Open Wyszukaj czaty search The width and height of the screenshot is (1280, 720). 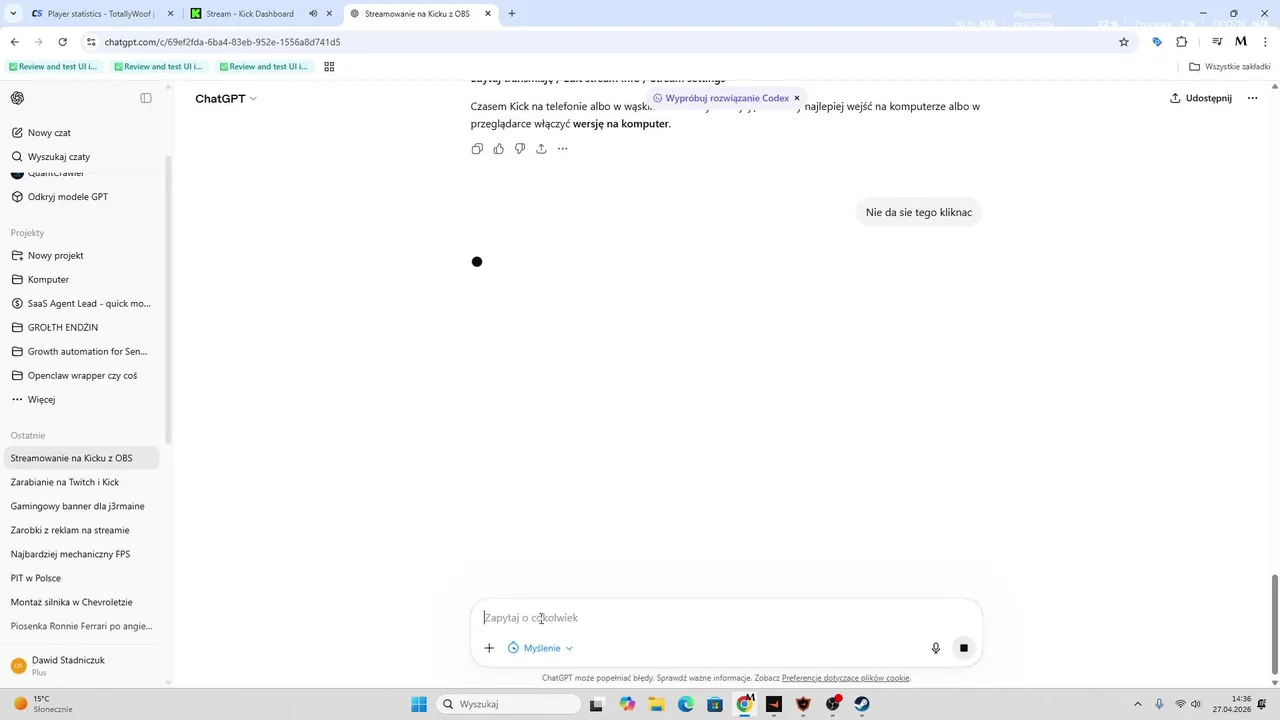(x=80, y=157)
